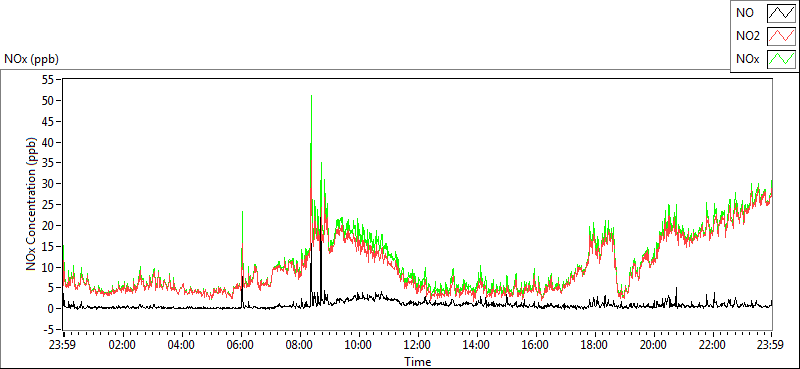The height and width of the screenshot is (369, 800).
Task: Click the 0 y-axis tick label
Action: pyautogui.click(x=51, y=308)
